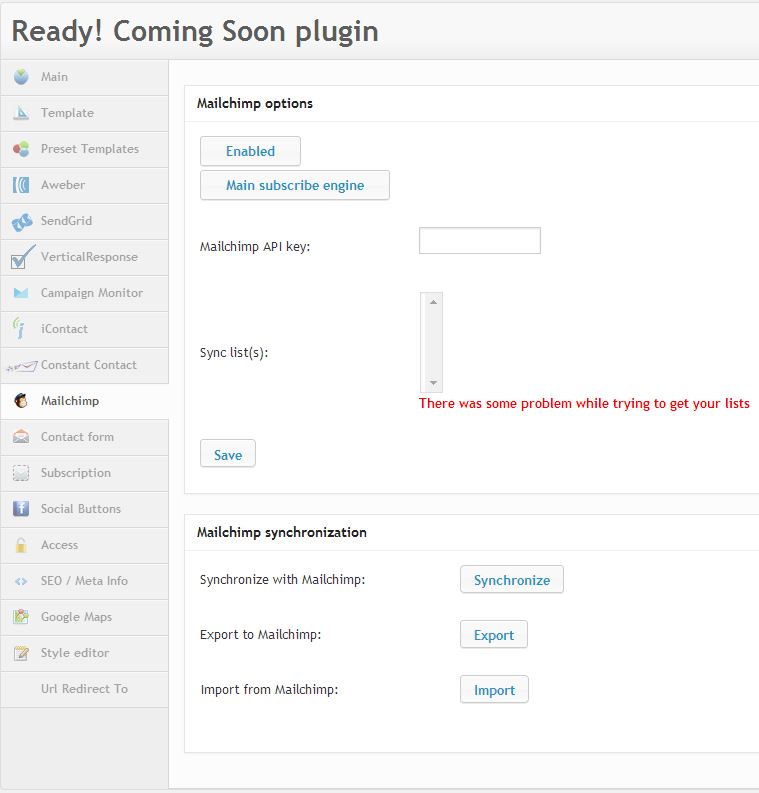The height and width of the screenshot is (793, 759).
Task: Click the Social Buttons Facebook icon
Action: tap(21, 509)
